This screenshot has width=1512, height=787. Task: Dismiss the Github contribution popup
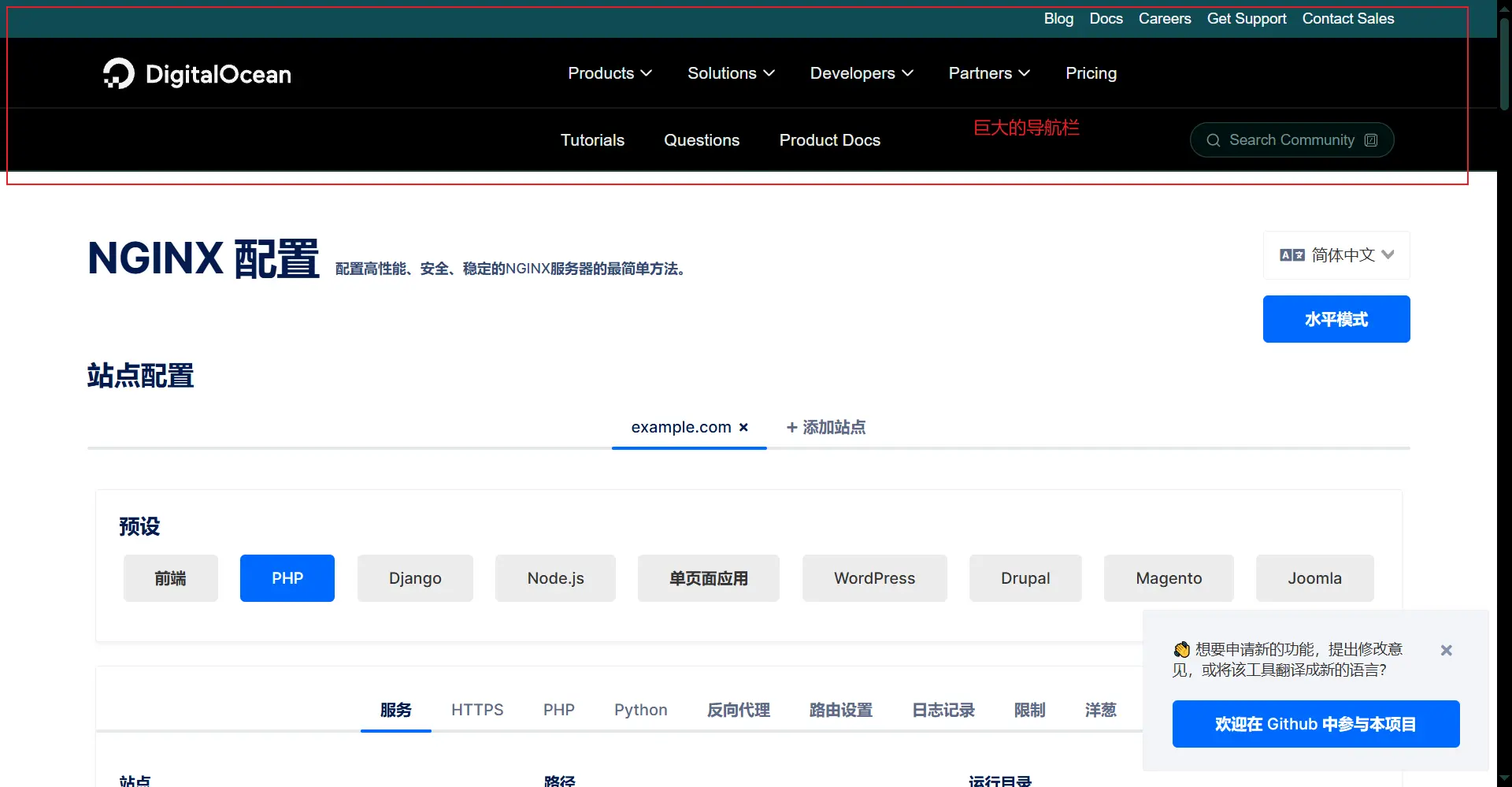(1446, 650)
